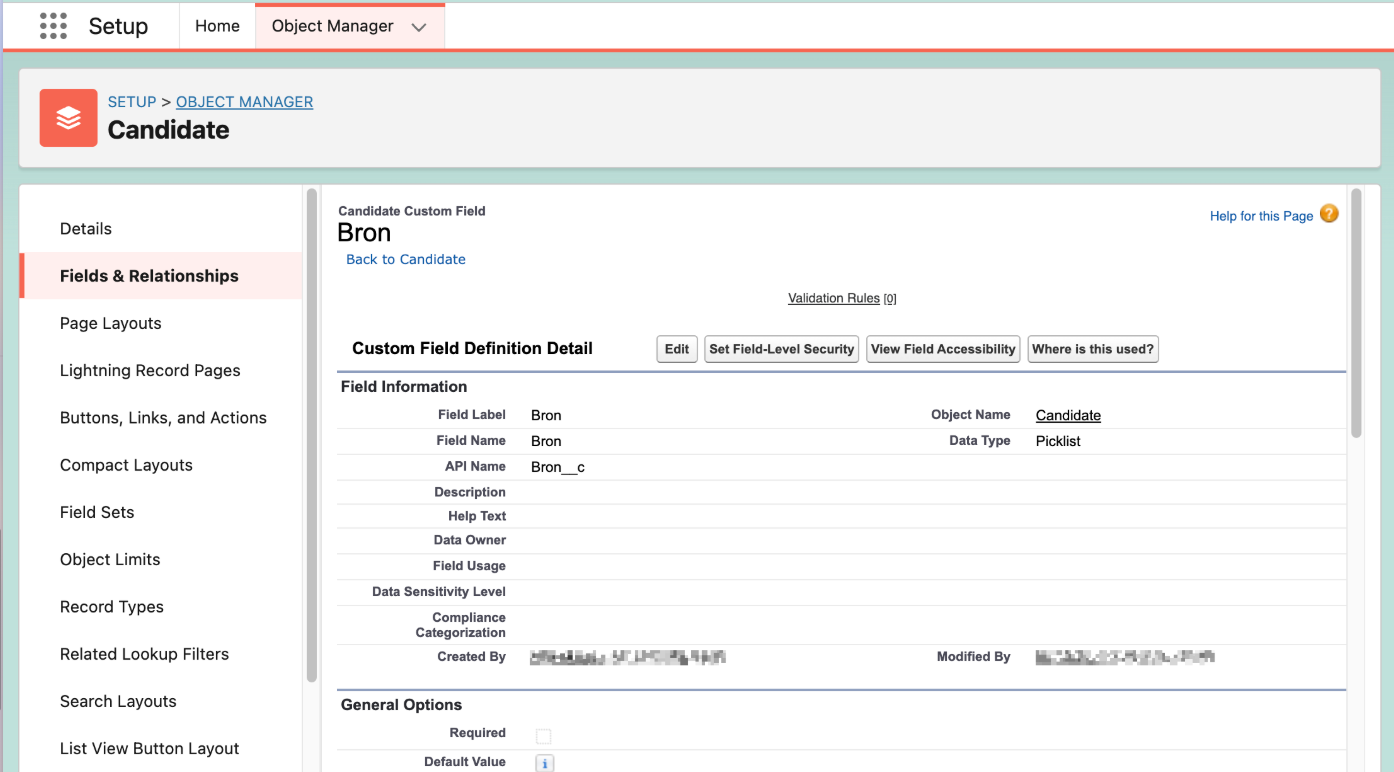Click the main page vertical scrollbar
This screenshot has width=1394, height=772.
click(x=1356, y=313)
